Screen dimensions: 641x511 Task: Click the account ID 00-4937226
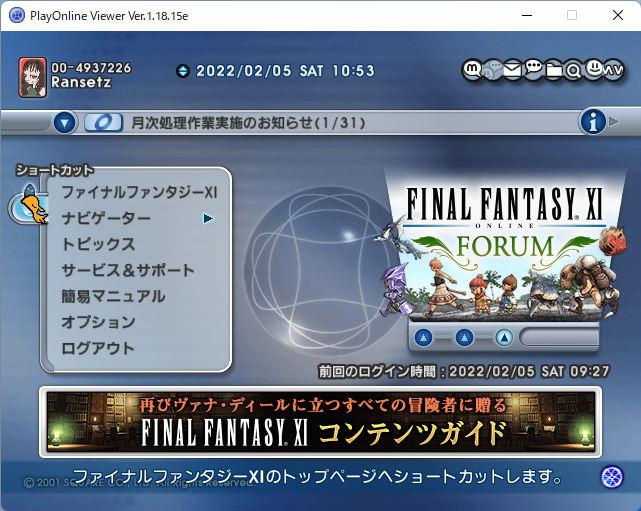tap(91, 67)
